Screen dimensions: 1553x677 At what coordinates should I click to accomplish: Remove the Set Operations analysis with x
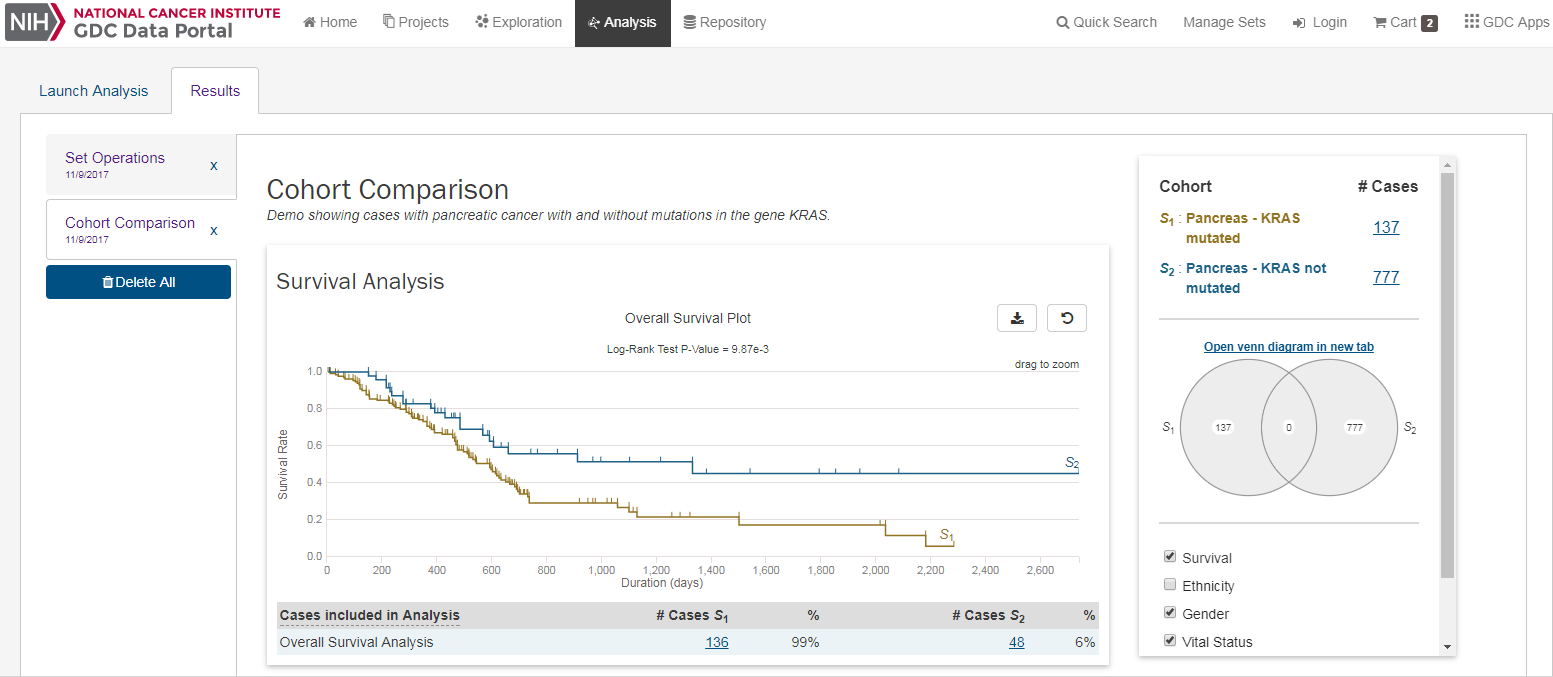213,166
